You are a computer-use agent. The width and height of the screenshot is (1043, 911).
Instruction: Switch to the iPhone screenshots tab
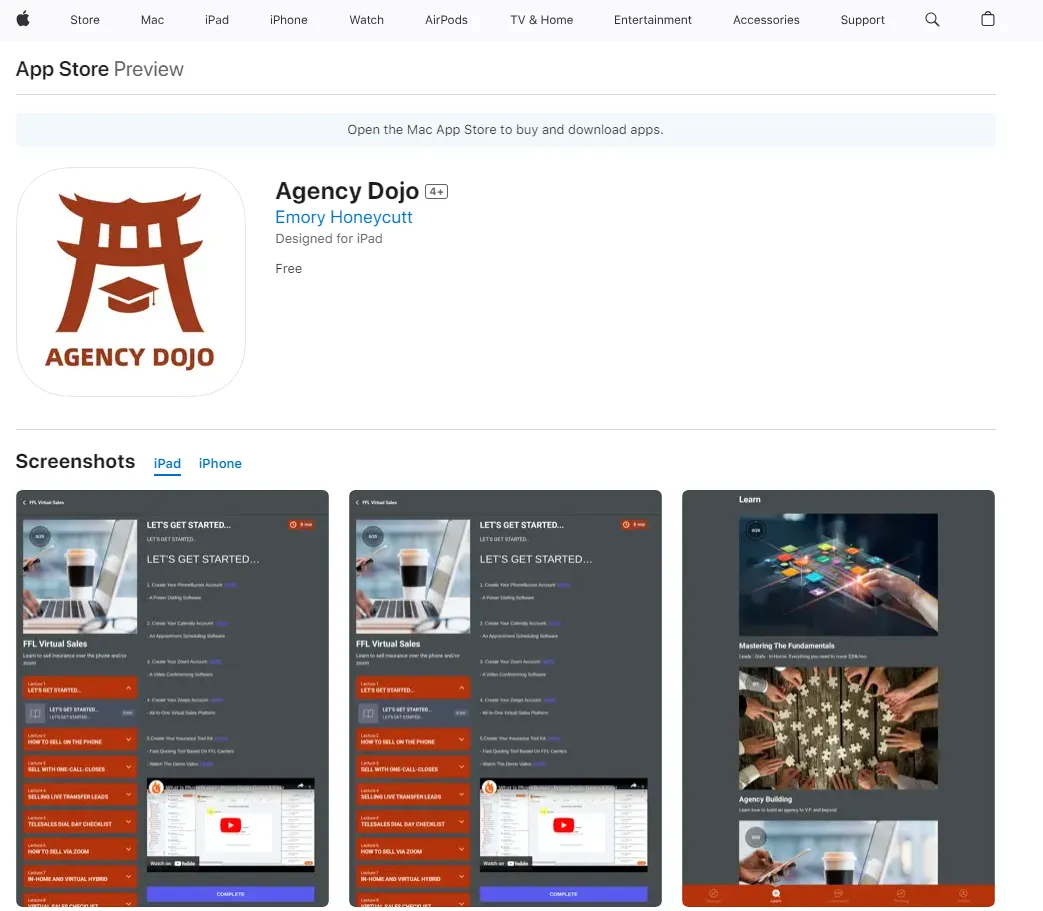click(220, 464)
